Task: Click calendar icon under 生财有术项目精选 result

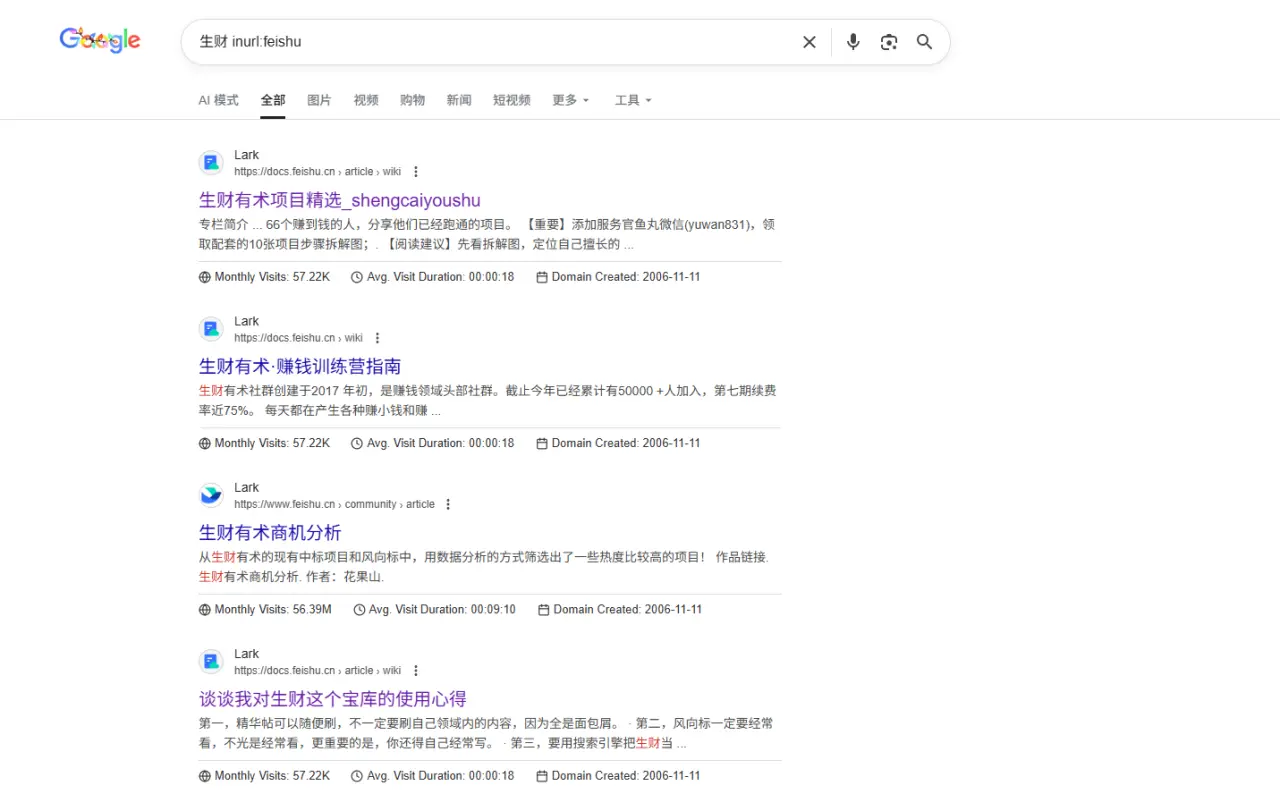Action: [542, 277]
